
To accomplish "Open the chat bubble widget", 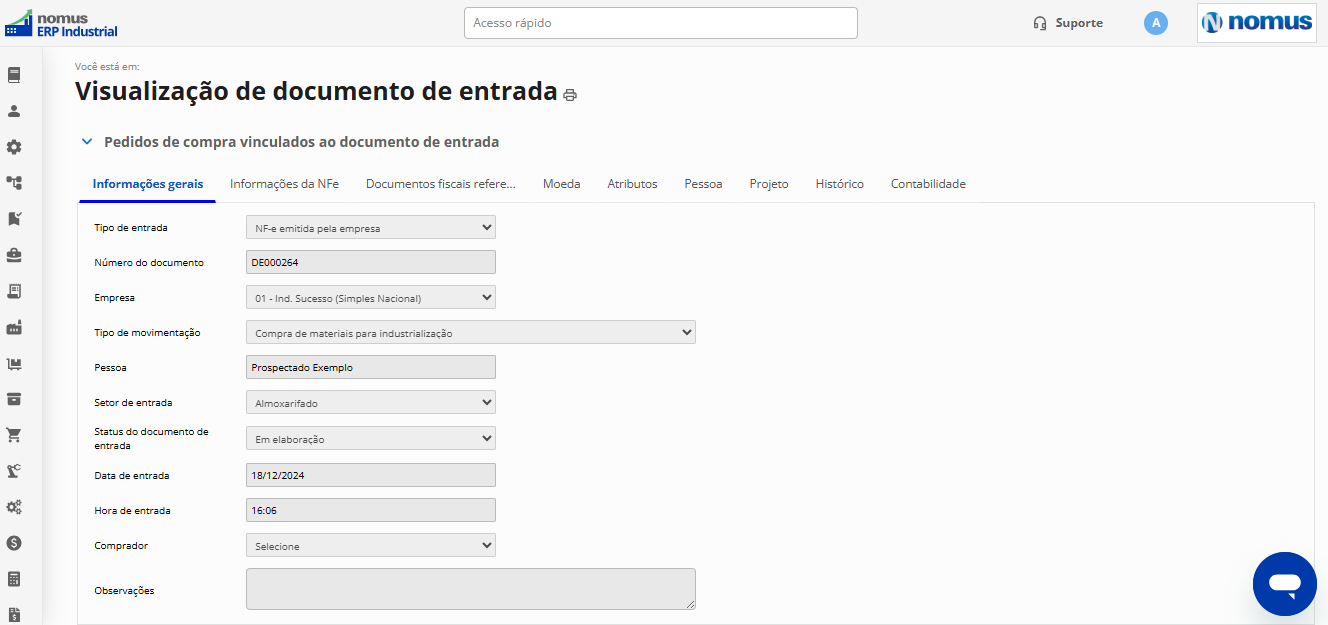I will click(1285, 584).
